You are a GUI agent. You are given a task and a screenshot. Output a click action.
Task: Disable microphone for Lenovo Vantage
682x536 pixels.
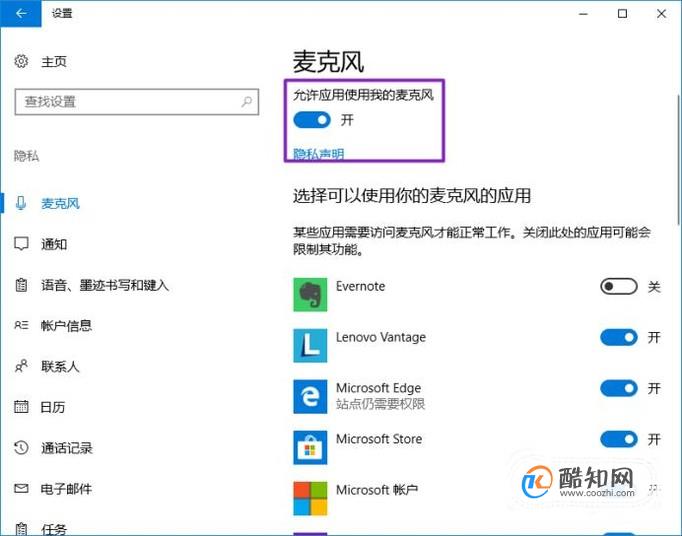pos(618,337)
